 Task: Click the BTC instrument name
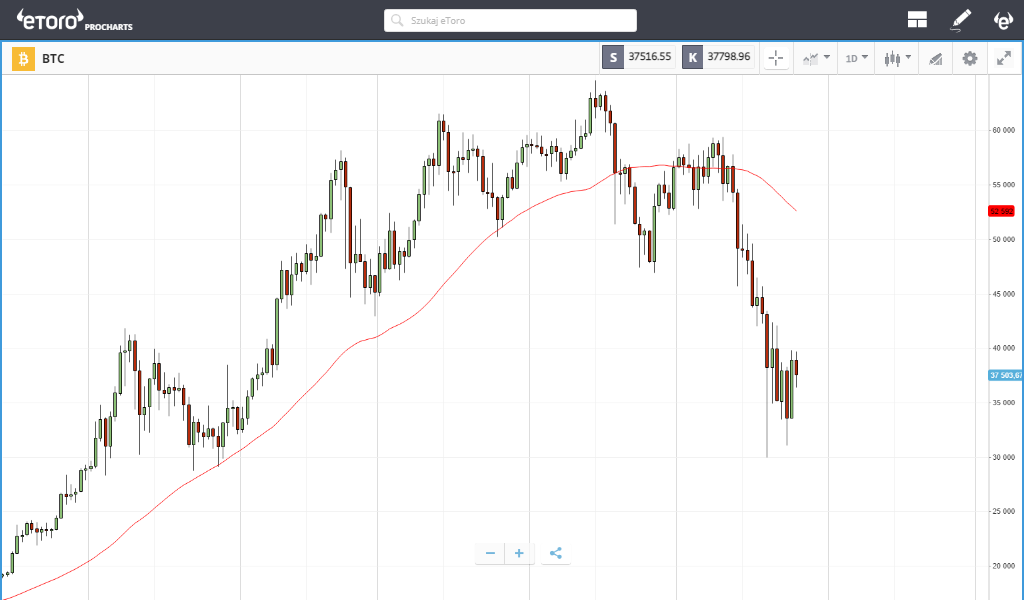tap(54, 59)
